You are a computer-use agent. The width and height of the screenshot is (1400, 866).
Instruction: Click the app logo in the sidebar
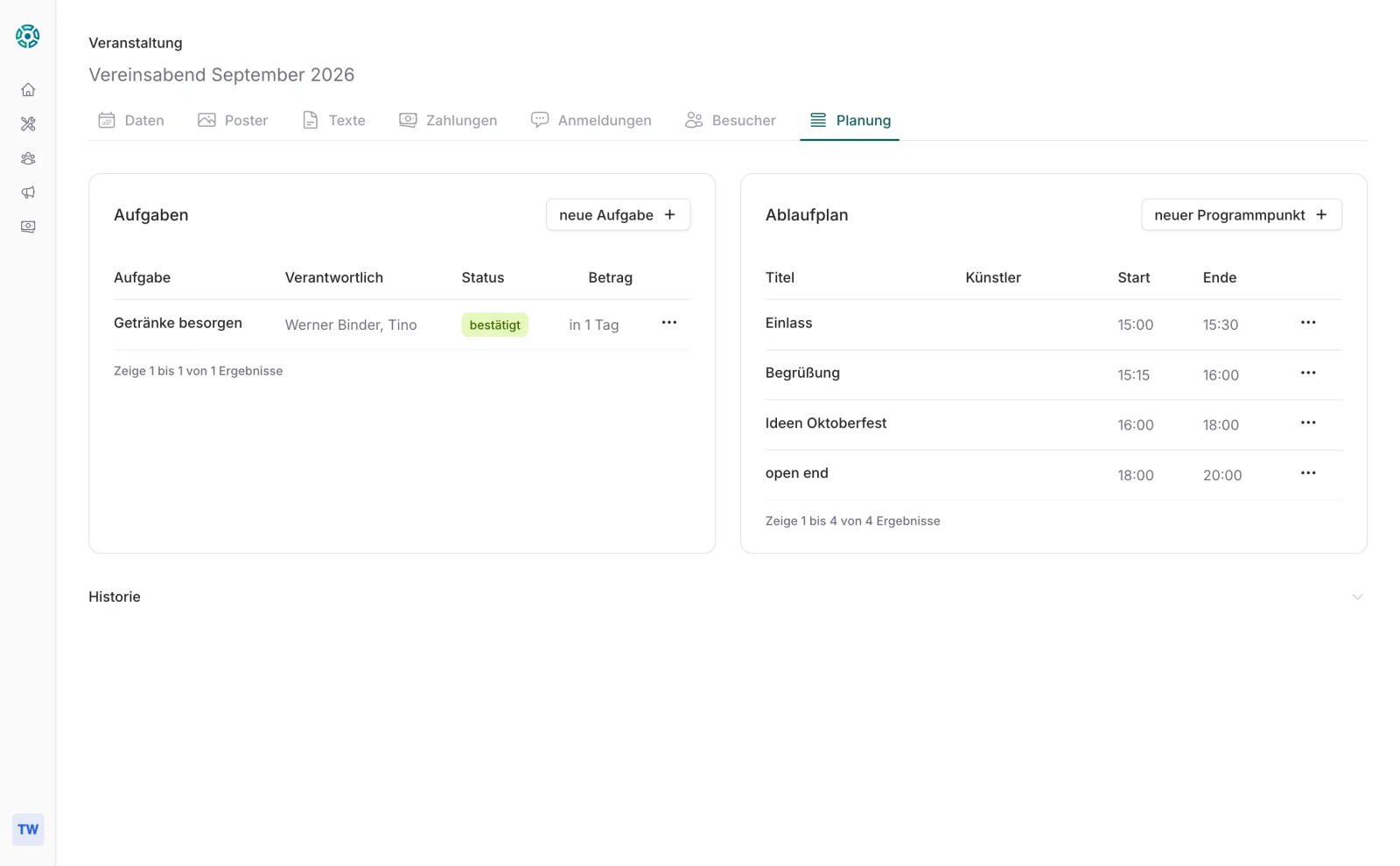pyautogui.click(x=28, y=36)
